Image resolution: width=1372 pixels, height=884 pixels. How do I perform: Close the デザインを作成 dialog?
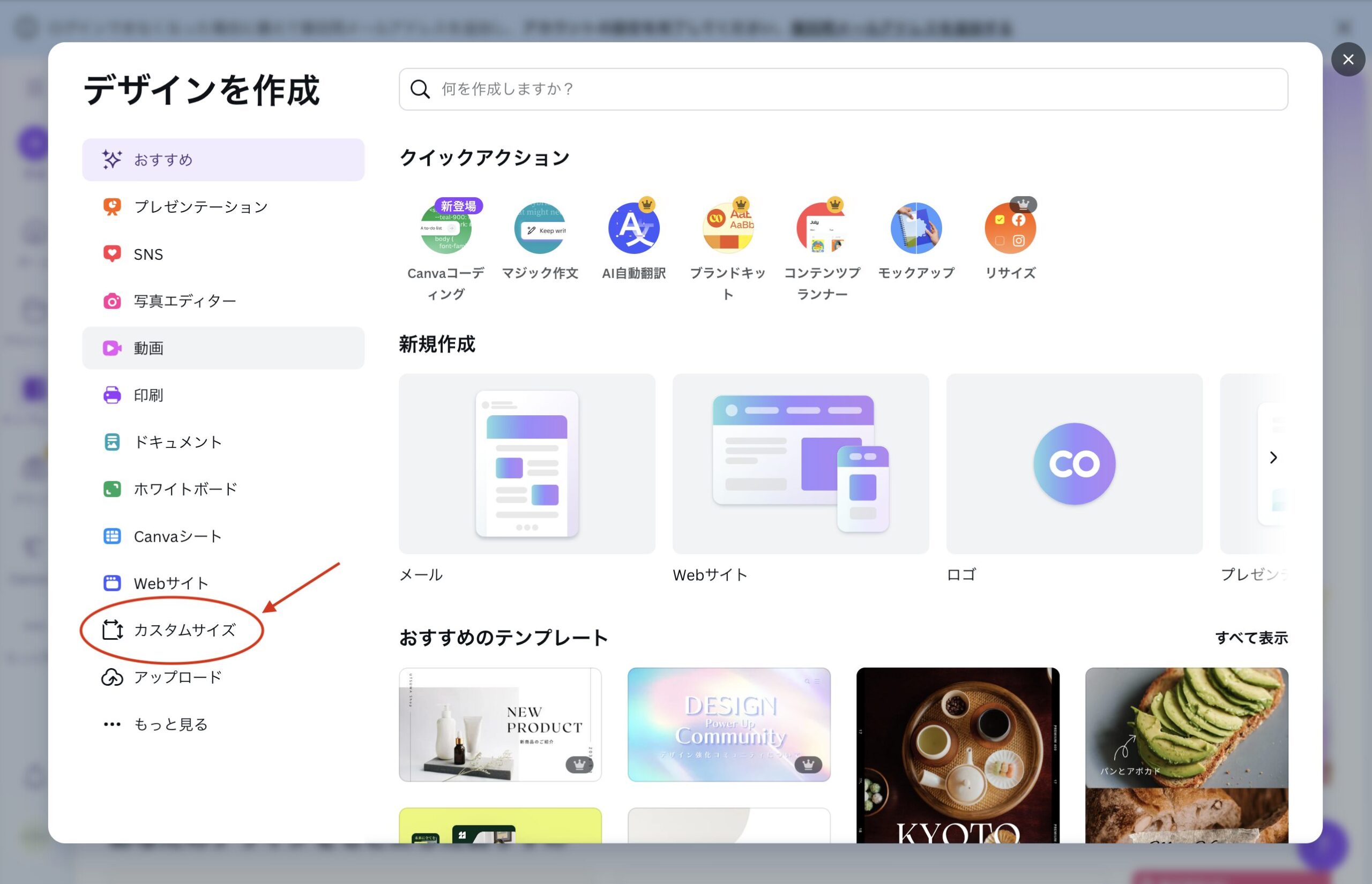point(1348,59)
